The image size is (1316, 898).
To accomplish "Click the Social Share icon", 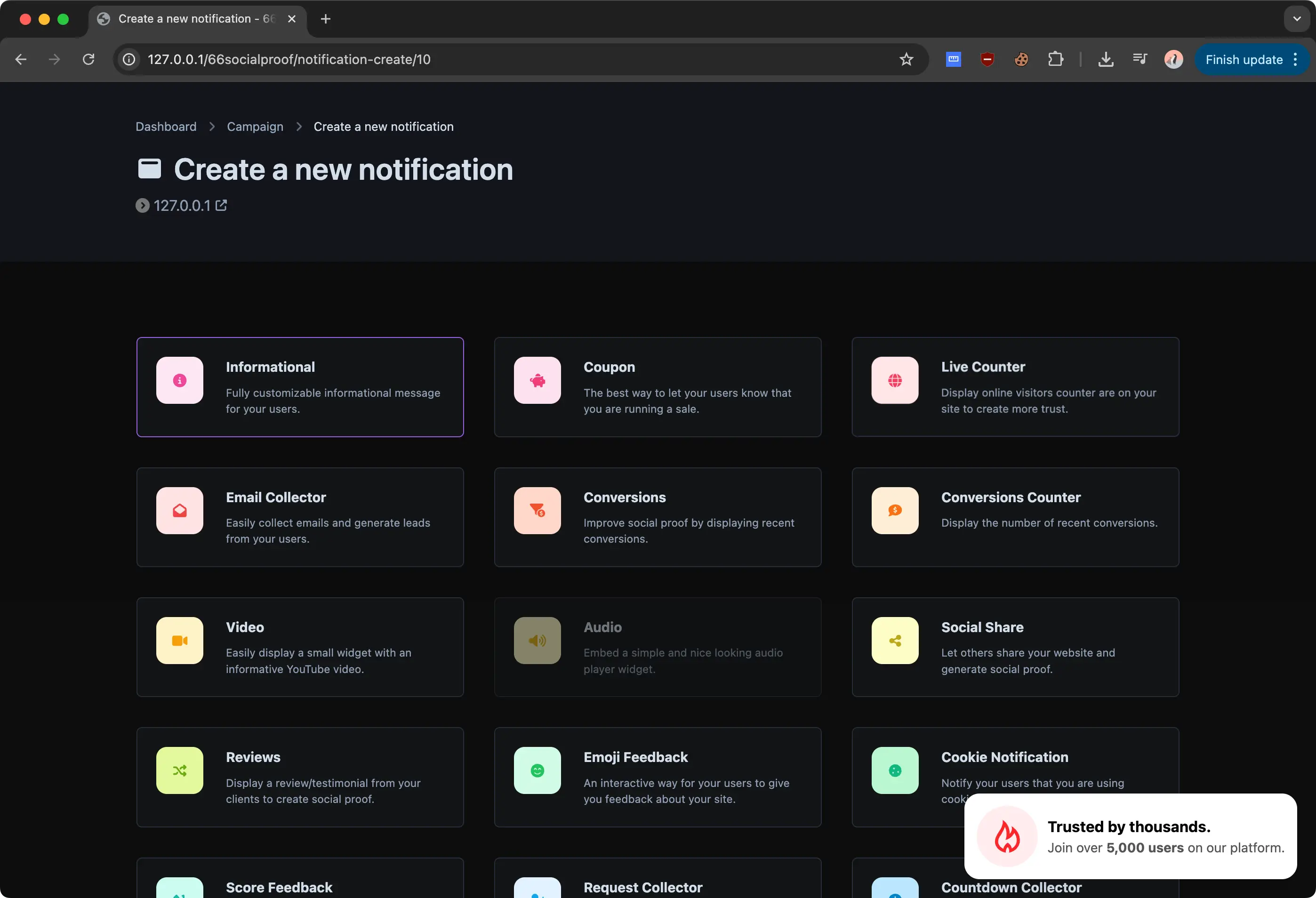I will [x=894, y=641].
